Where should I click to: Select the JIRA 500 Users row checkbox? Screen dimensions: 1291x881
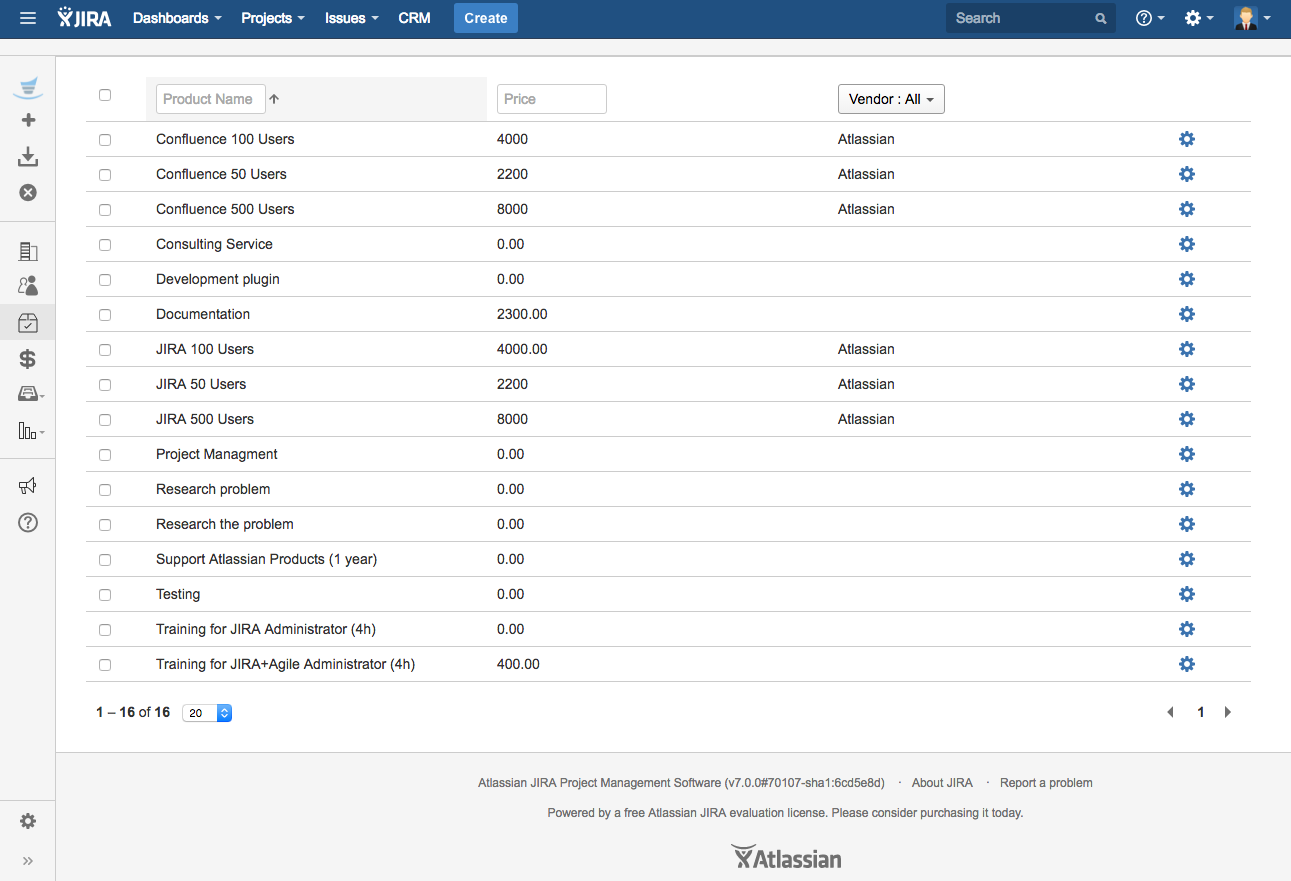pos(105,420)
